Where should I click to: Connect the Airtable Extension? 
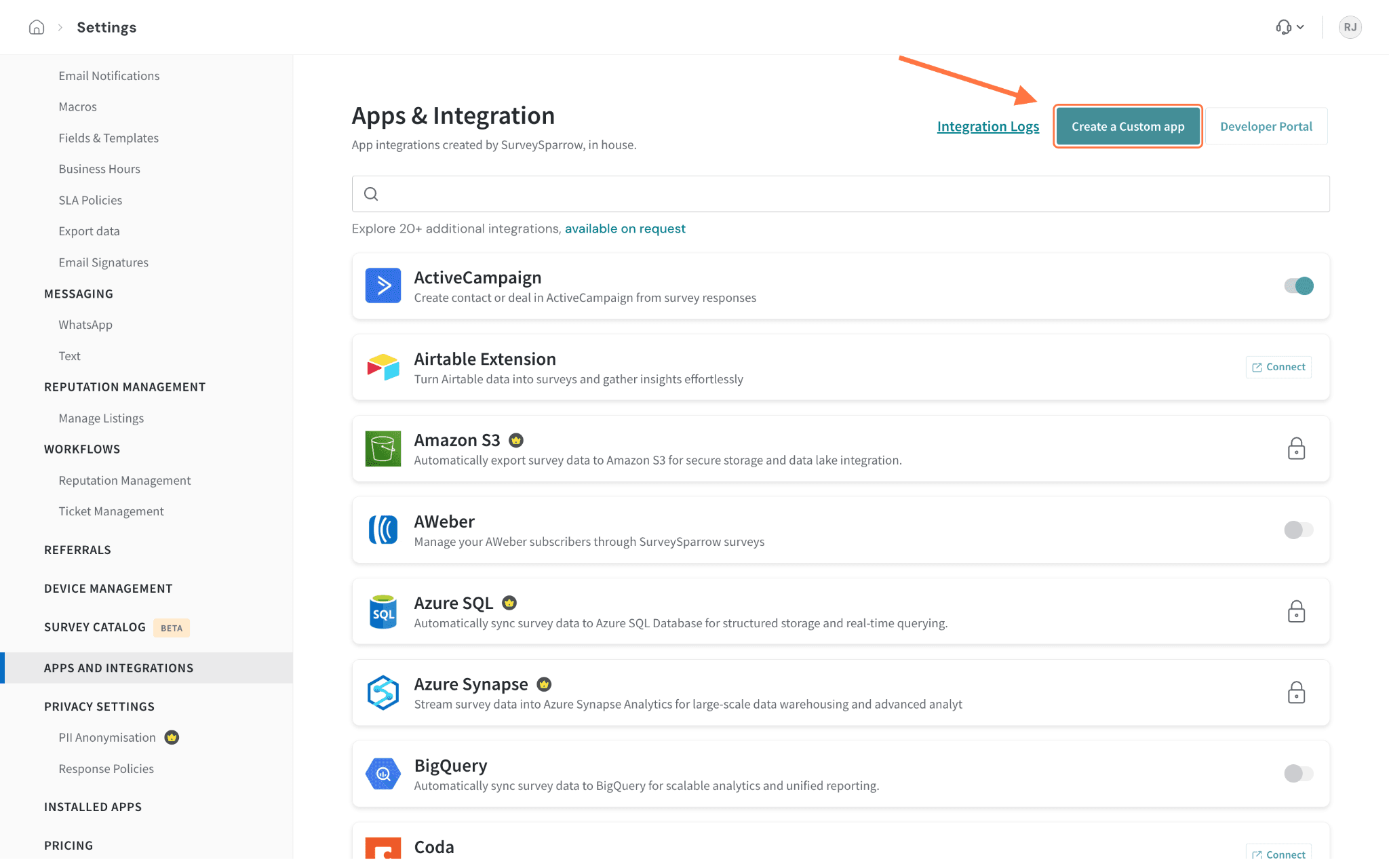pos(1278,367)
